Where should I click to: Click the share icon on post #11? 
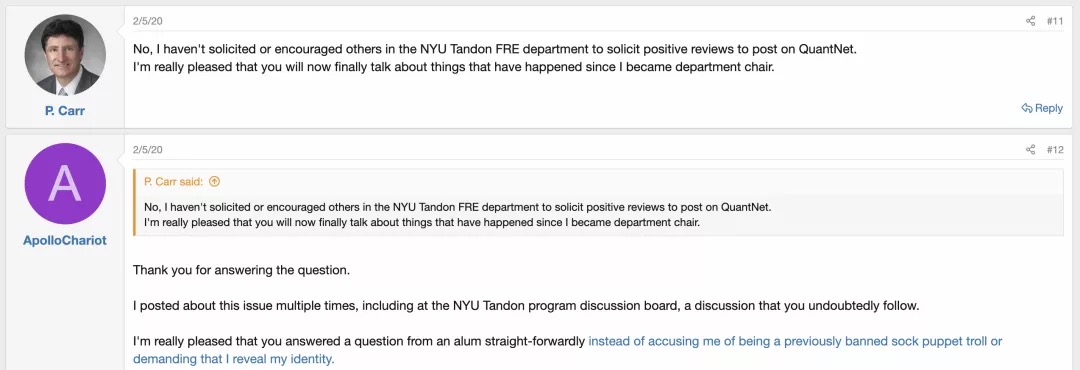pos(1030,21)
